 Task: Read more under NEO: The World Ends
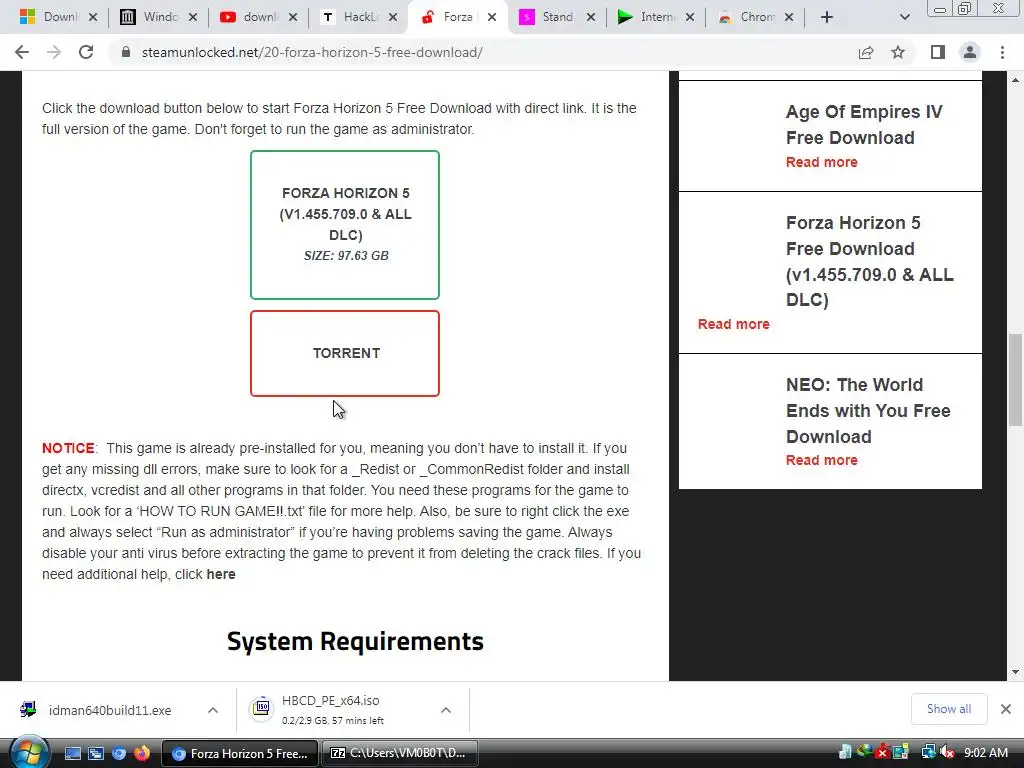tap(822, 460)
